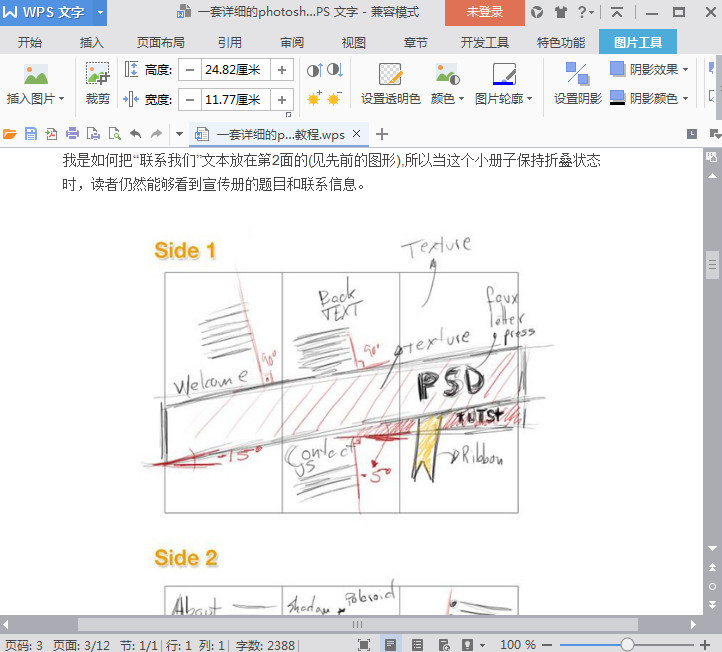Open the WPS 文字 application menu arrow

100,12
